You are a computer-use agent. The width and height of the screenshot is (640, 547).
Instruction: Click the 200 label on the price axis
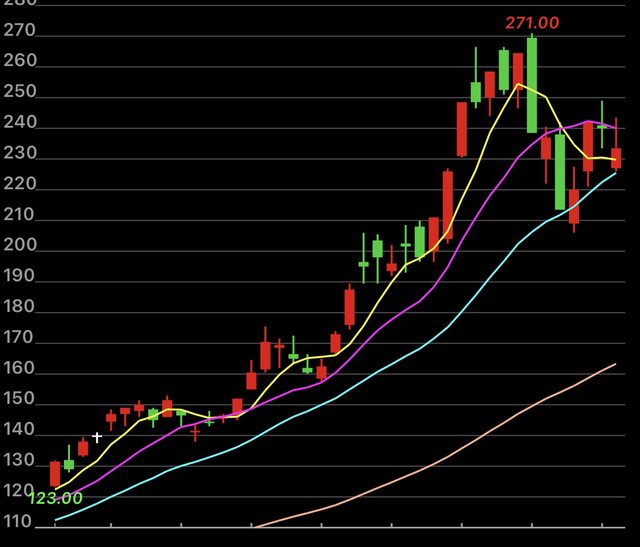pyautogui.click(x=19, y=246)
